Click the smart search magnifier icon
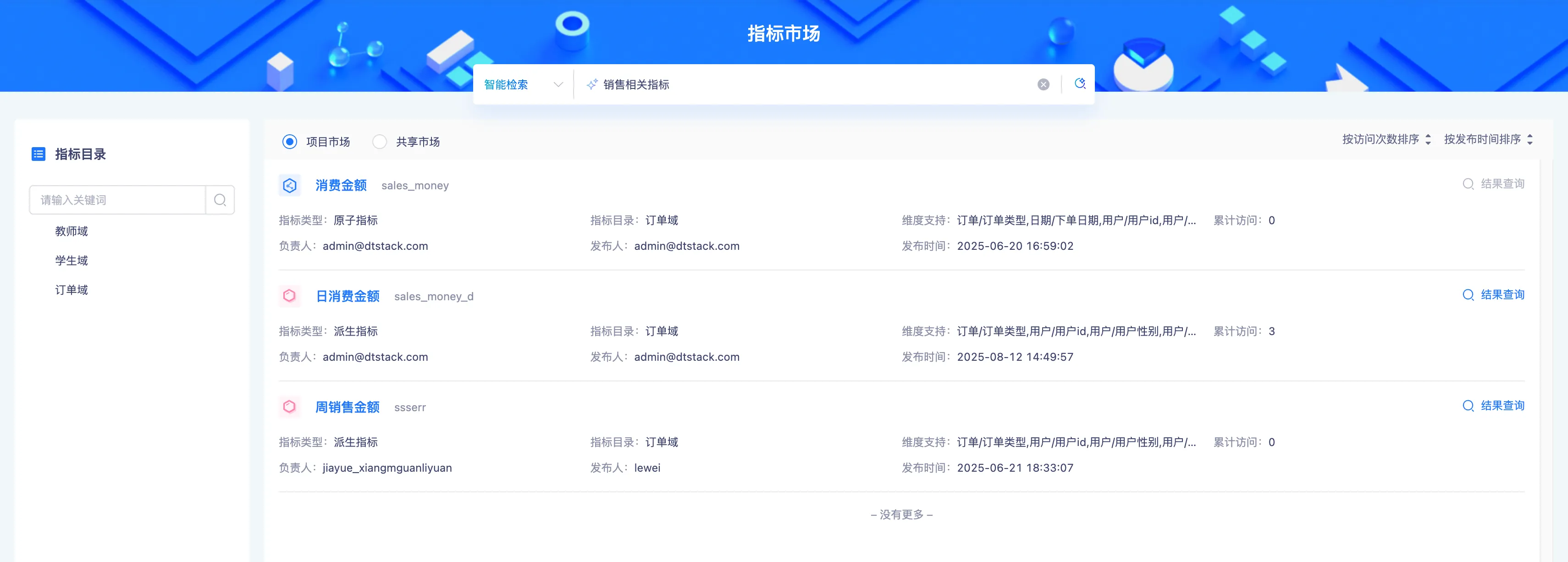Screen dimensions: 1568x562 [x=1080, y=83]
